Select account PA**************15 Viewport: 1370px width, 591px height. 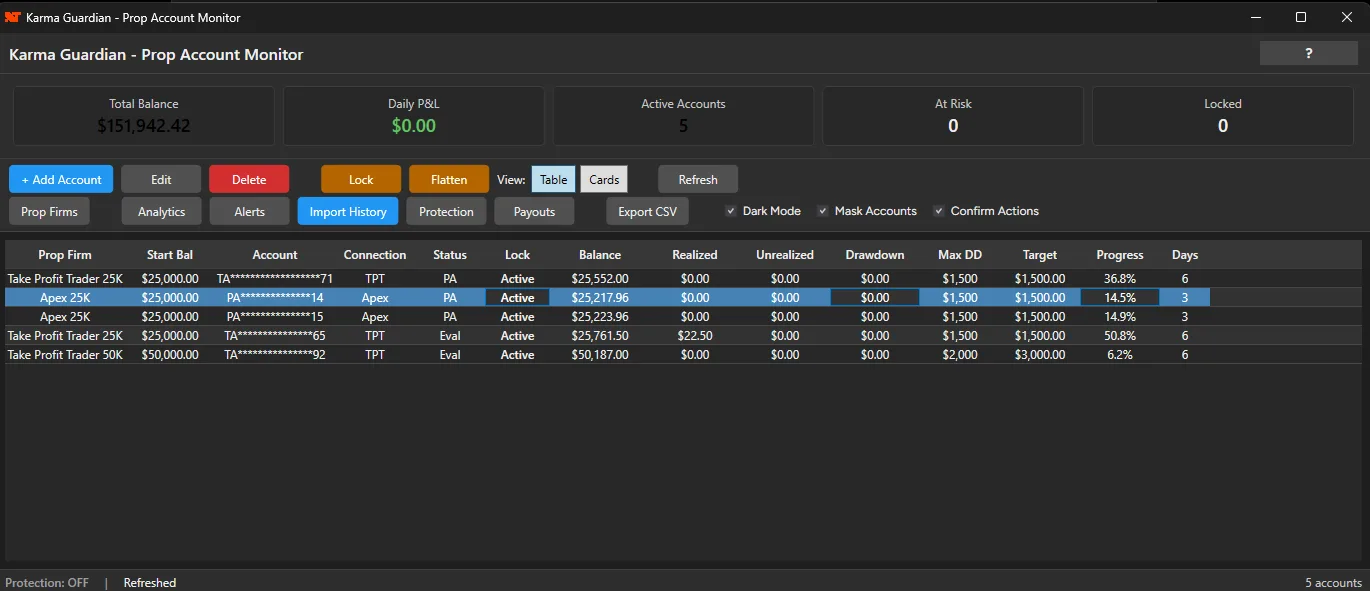275,317
